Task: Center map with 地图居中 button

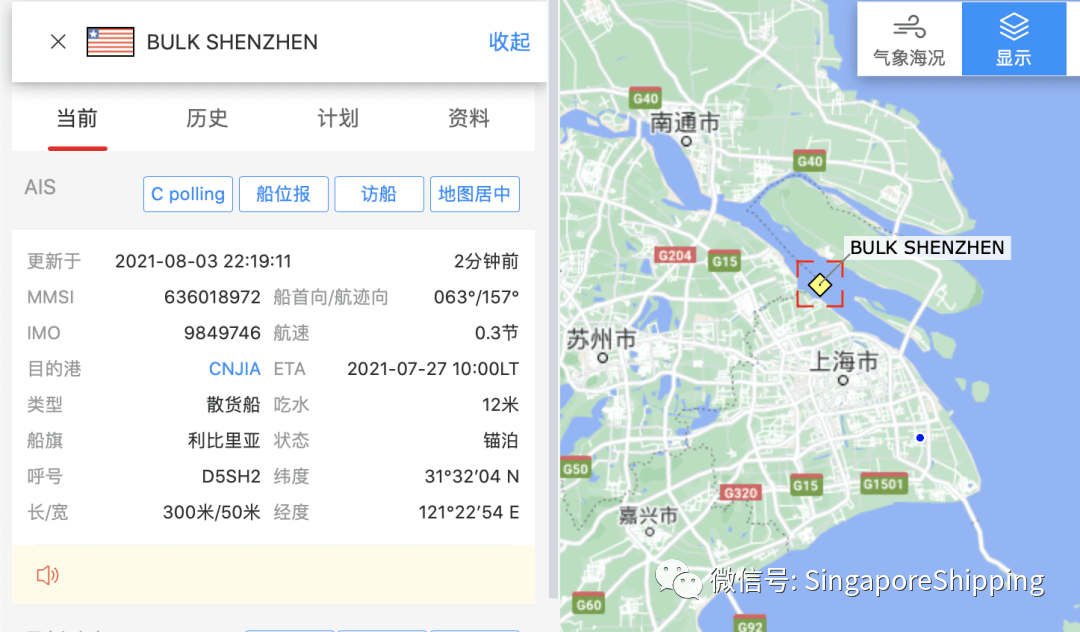Action: click(x=475, y=194)
